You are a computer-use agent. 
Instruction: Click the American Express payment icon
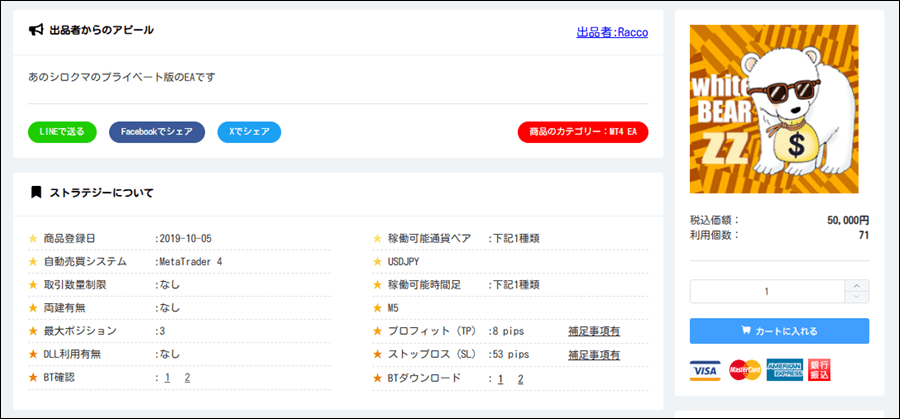785,371
